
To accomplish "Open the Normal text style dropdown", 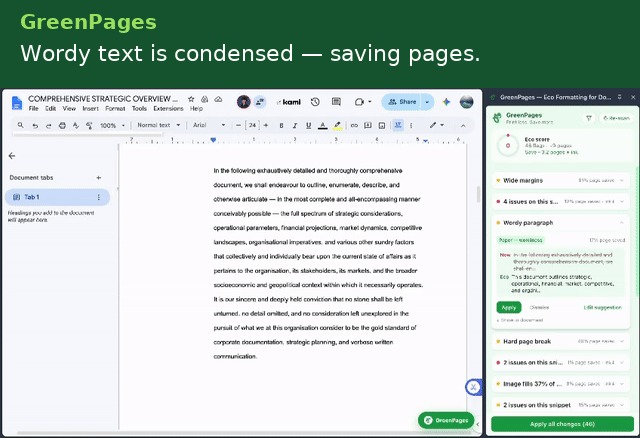I will 158,125.
